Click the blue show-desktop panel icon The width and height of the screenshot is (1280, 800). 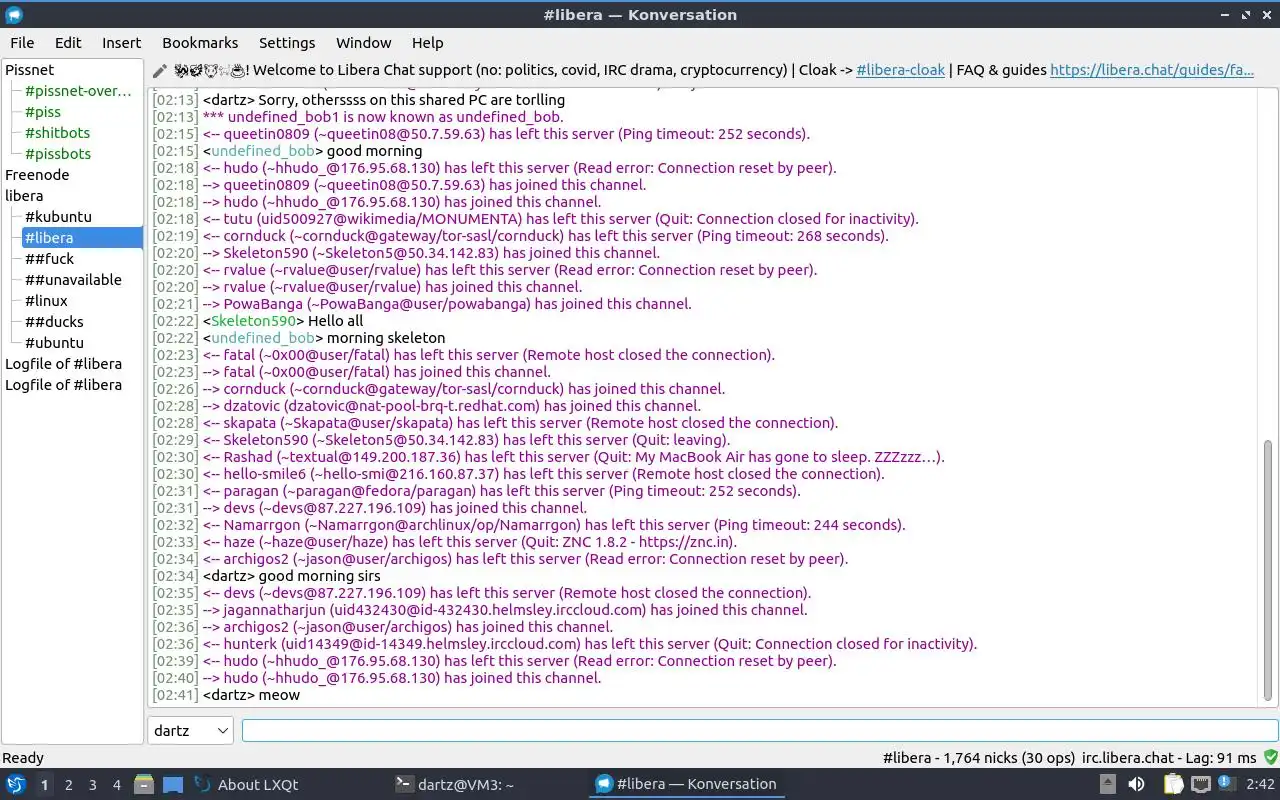(x=173, y=784)
